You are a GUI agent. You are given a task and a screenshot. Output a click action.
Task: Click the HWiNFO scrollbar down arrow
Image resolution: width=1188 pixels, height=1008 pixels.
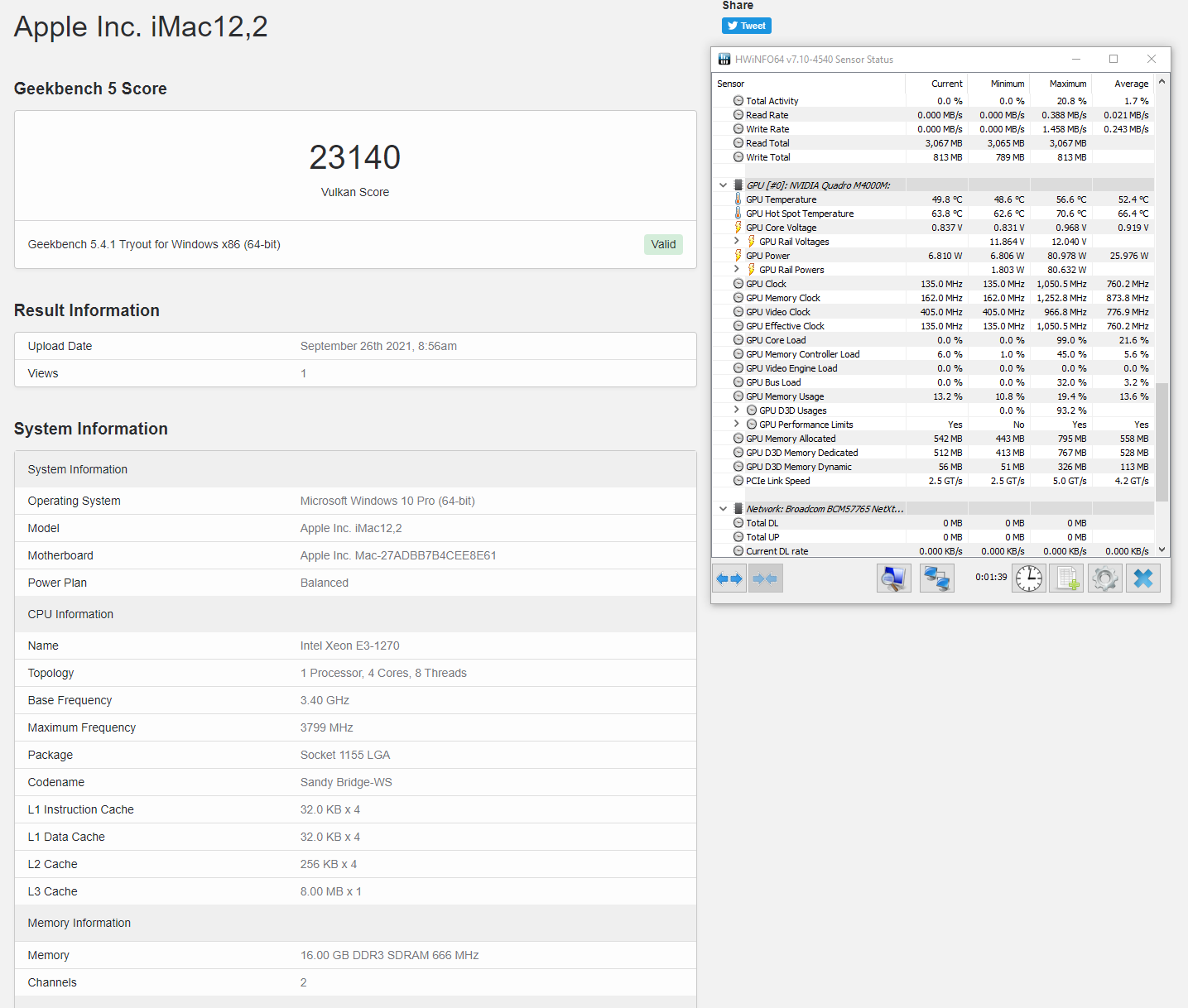pos(1162,550)
